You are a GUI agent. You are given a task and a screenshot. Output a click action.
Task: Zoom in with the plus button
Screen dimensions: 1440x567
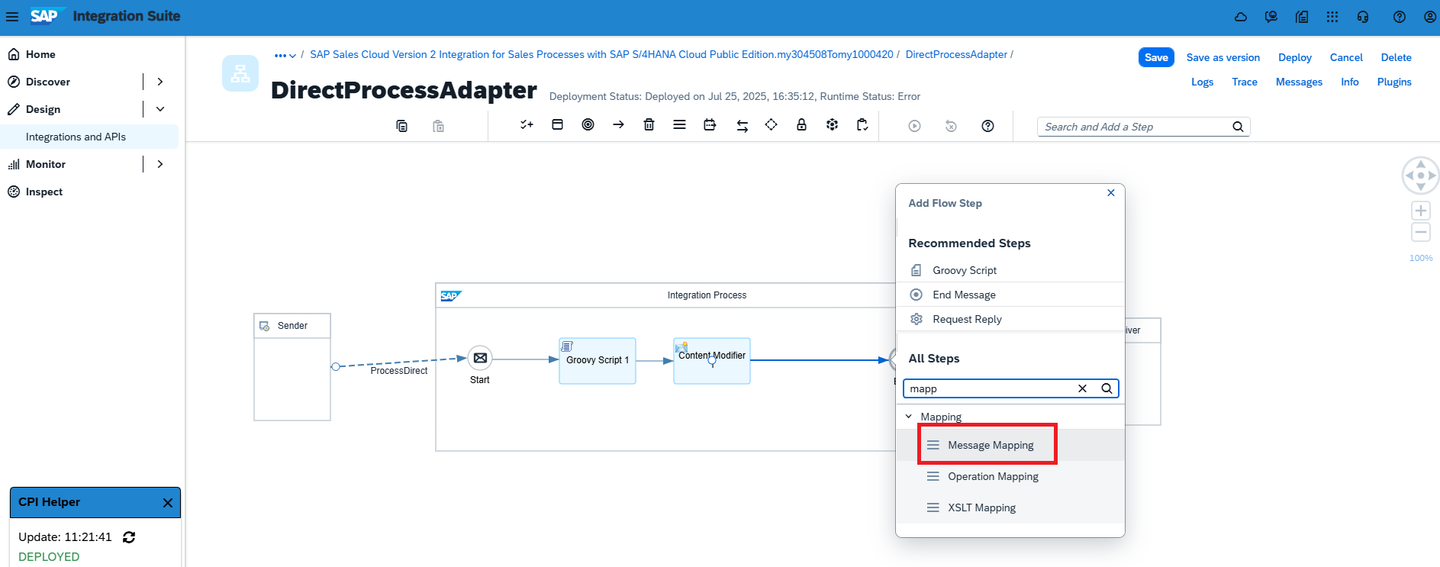1420,211
